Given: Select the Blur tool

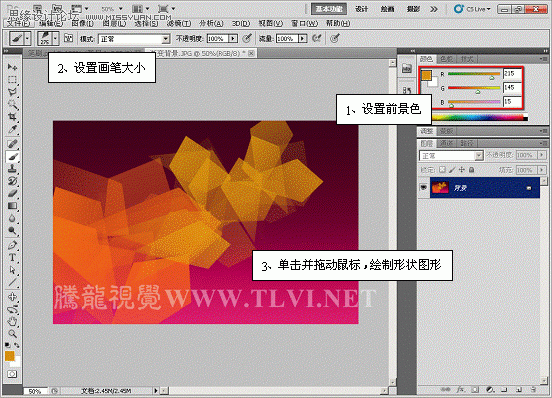Looking at the screenshot, I should coord(12,218).
